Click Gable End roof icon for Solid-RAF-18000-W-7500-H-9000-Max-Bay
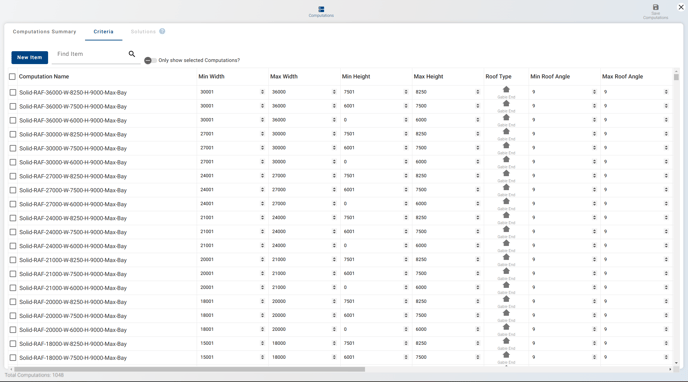This screenshot has width=688, height=382. (x=506, y=355)
